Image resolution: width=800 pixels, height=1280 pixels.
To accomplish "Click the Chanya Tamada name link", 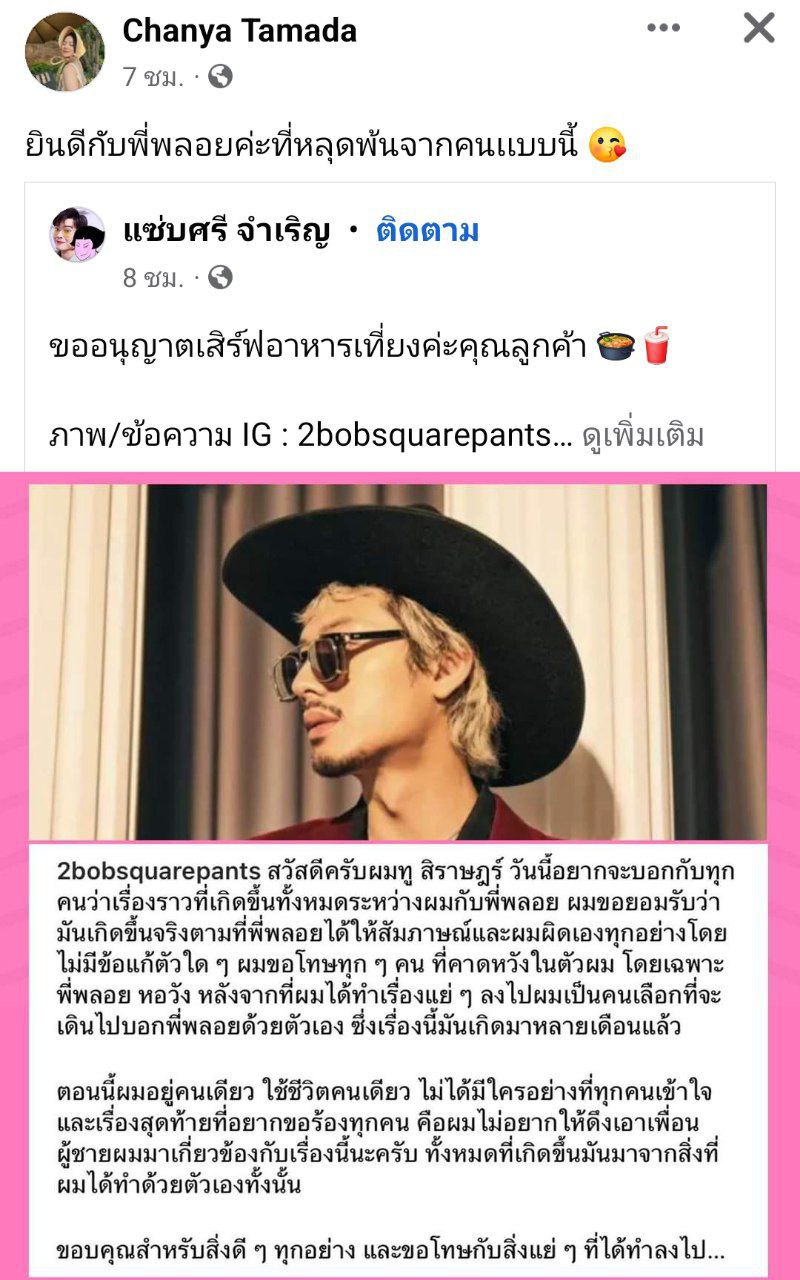I will pyautogui.click(x=239, y=31).
